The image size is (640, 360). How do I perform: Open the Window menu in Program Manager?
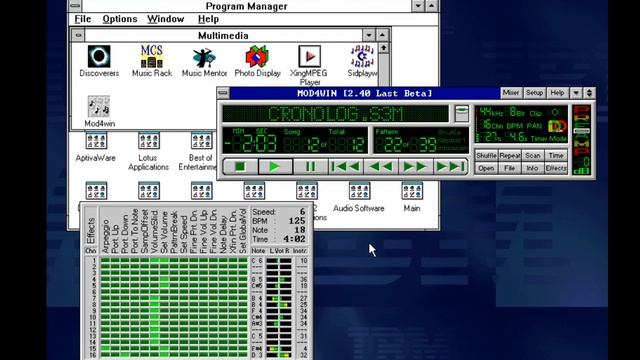(165, 19)
